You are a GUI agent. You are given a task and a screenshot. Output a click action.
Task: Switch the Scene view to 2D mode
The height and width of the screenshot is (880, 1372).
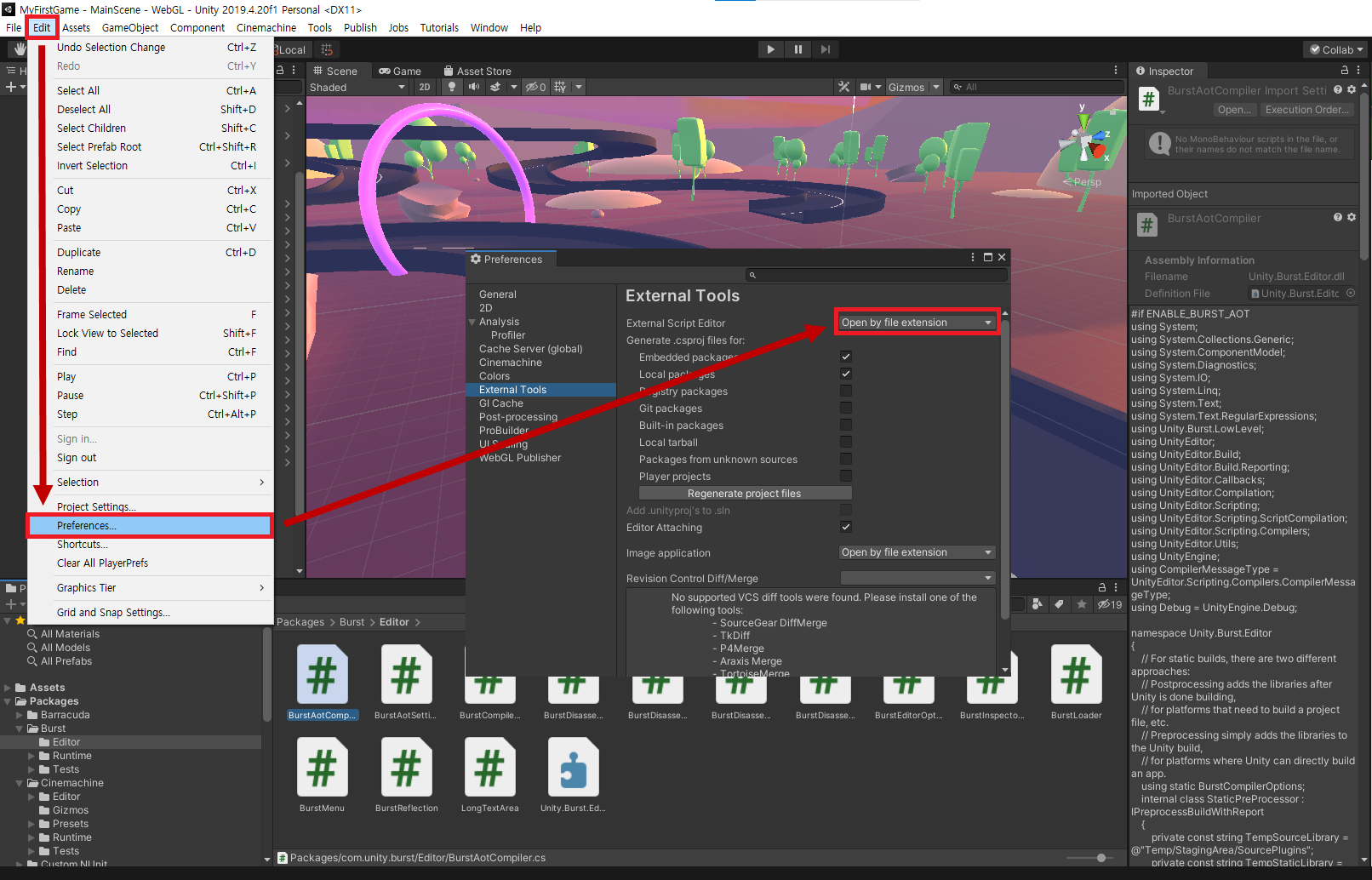pos(425,86)
